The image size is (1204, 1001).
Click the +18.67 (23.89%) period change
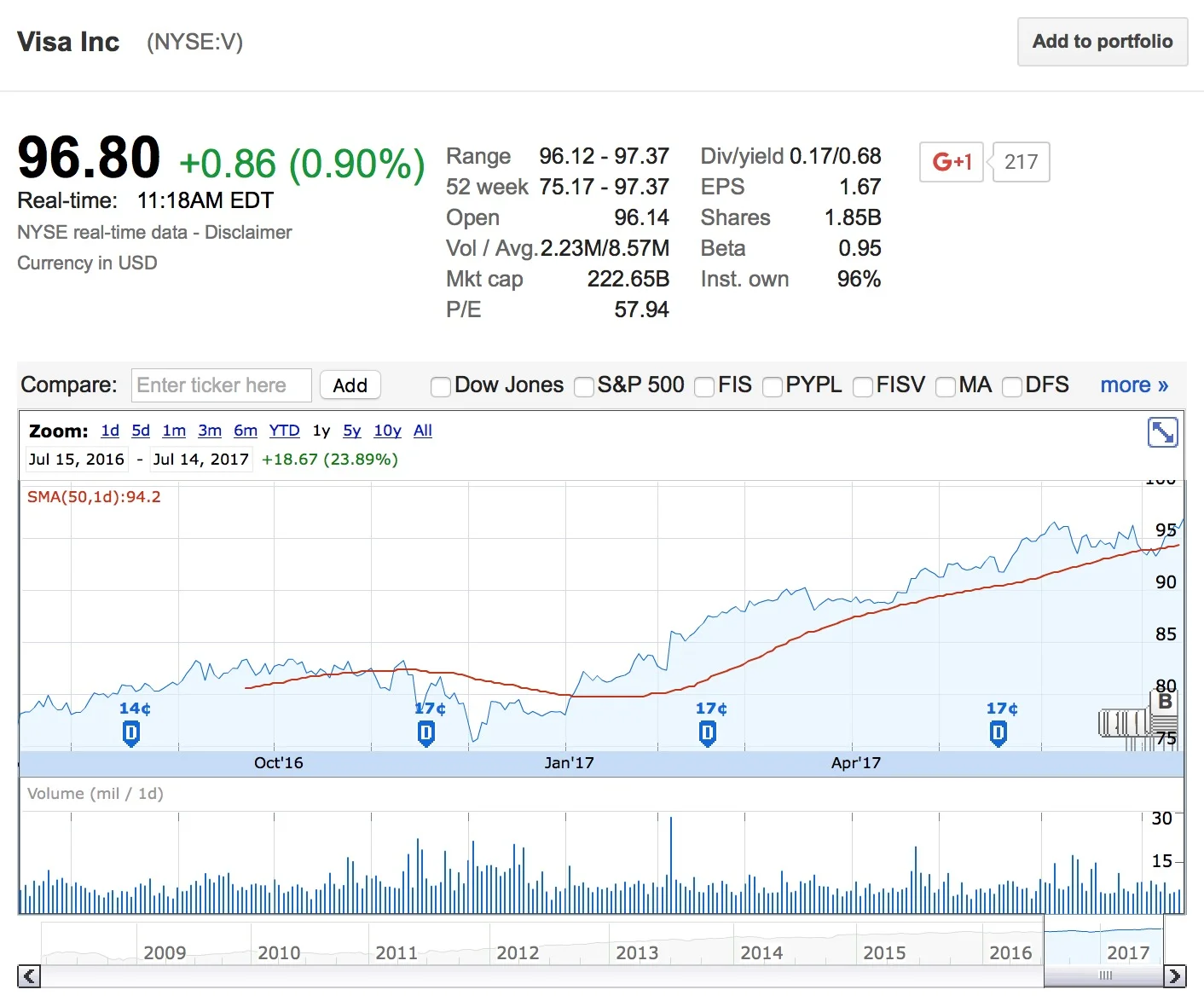coord(330,460)
